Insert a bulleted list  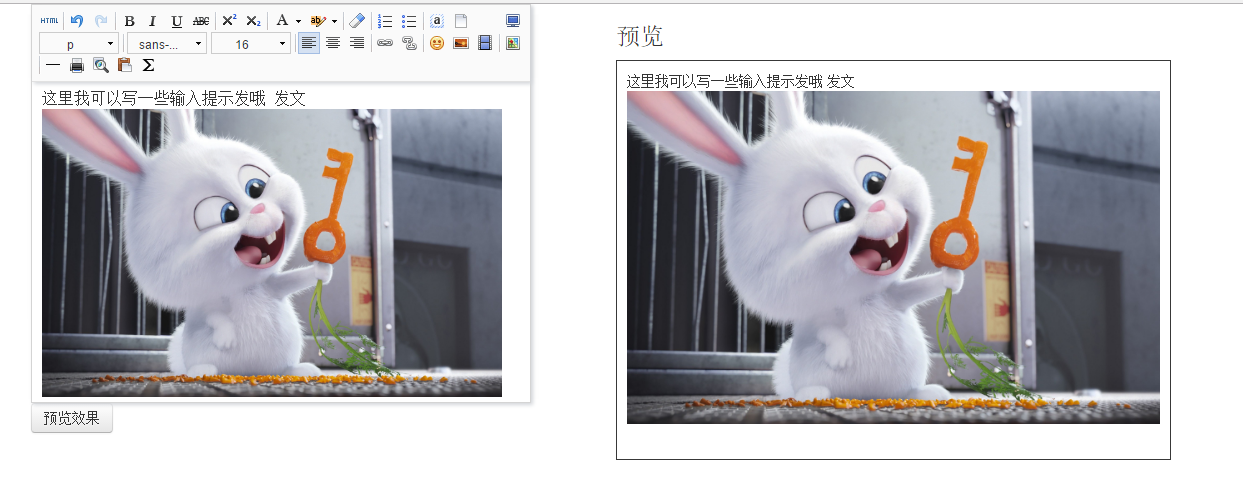tap(409, 21)
